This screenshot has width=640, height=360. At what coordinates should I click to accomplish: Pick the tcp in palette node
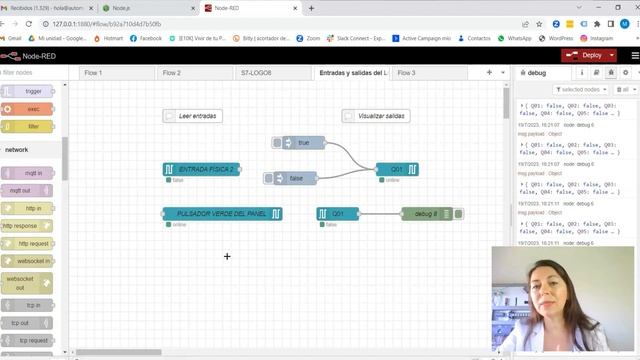pos(27,305)
